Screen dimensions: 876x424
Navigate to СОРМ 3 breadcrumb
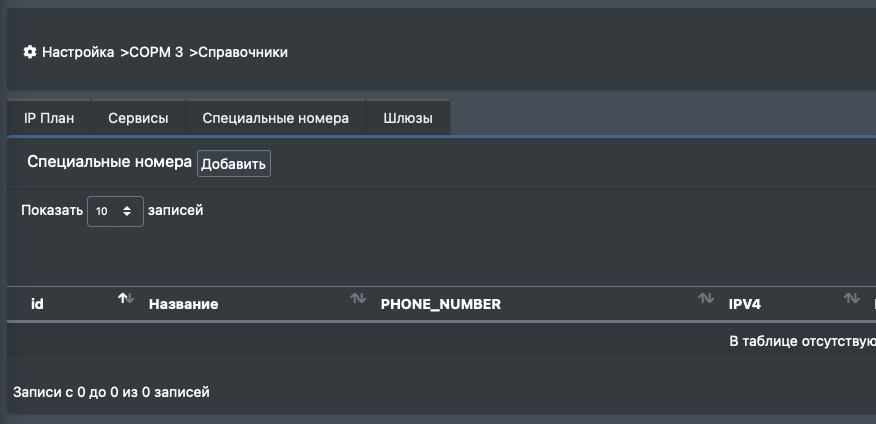pyautogui.click(x=156, y=52)
